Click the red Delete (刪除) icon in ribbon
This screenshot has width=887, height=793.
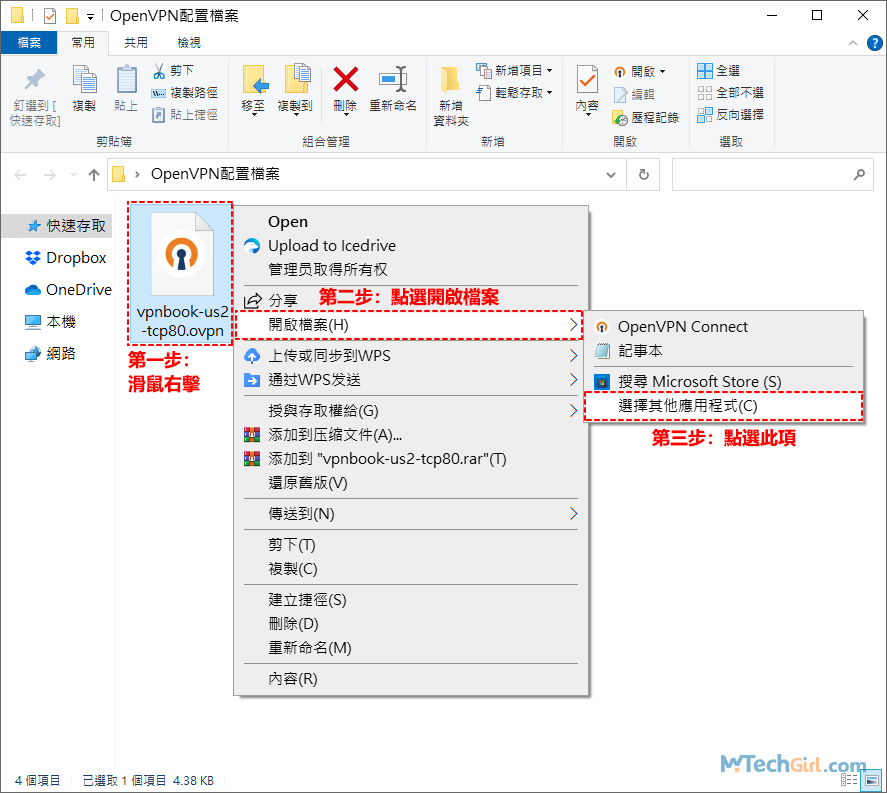click(345, 80)
